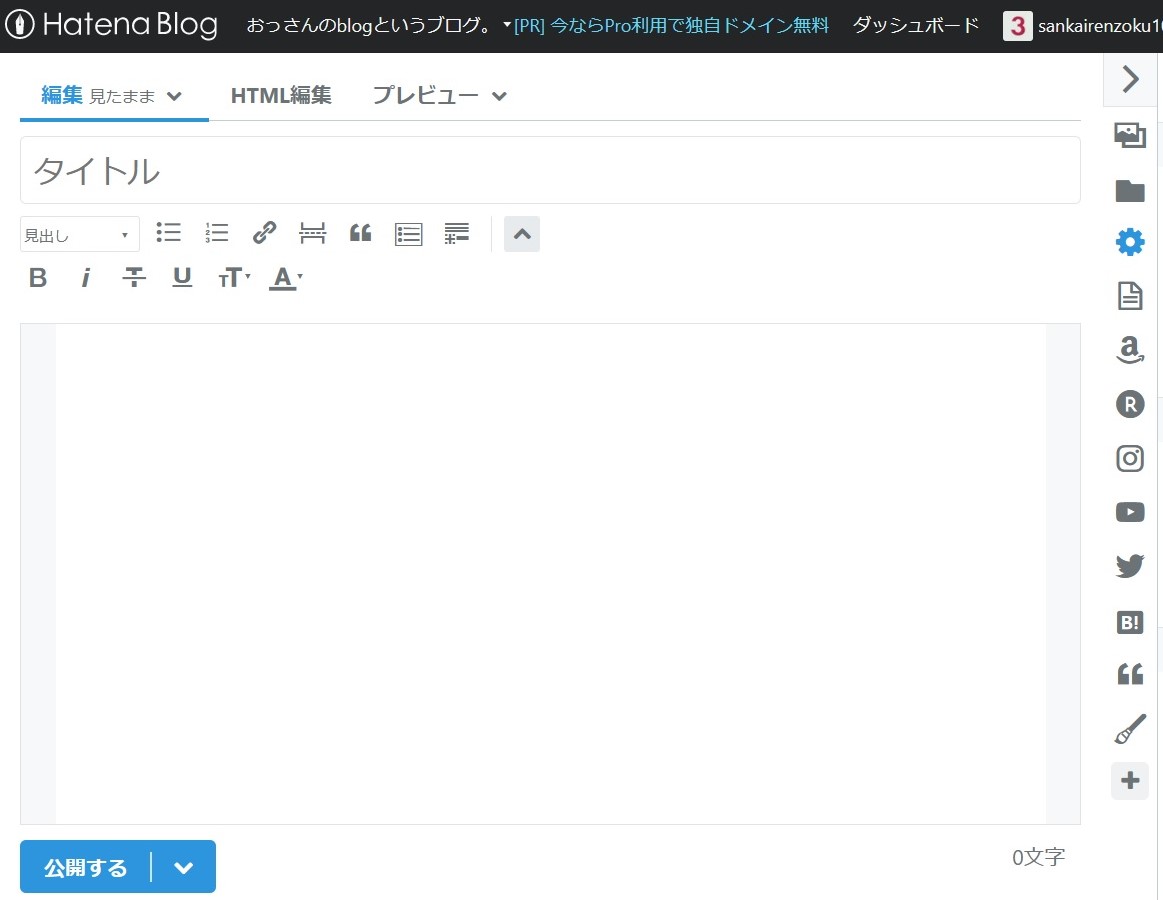
Task: Apply underline formatting
Action: coord(182,277)
